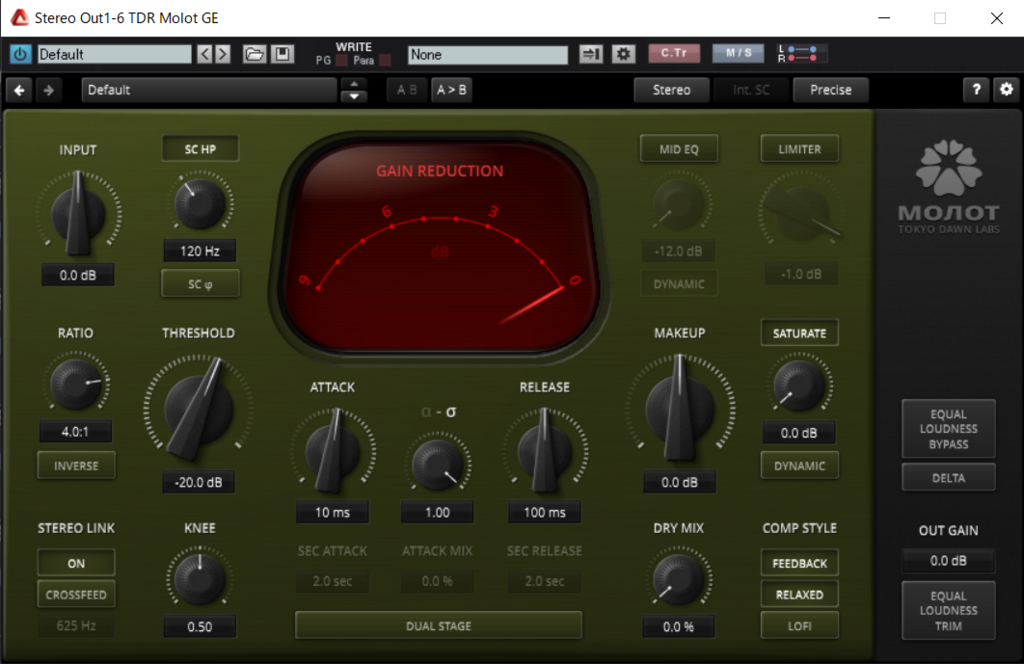Click the MAKEUP gain knob

coord(680,409)
